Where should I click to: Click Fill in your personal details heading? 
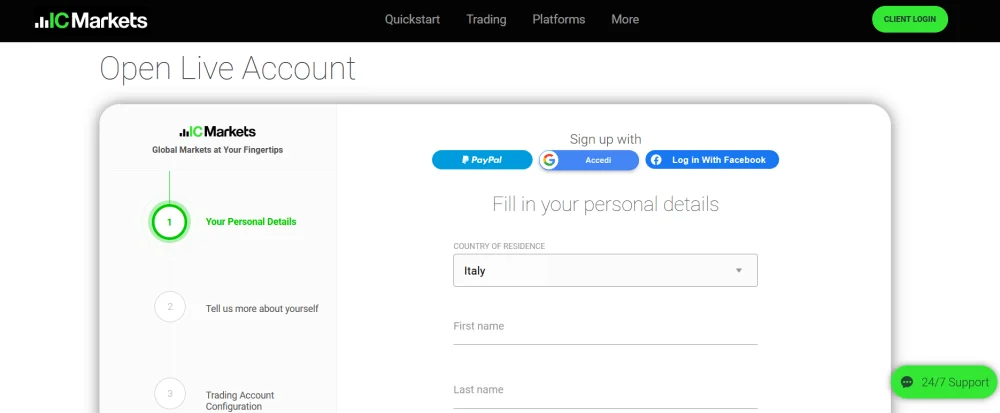(x=605, y=204)
